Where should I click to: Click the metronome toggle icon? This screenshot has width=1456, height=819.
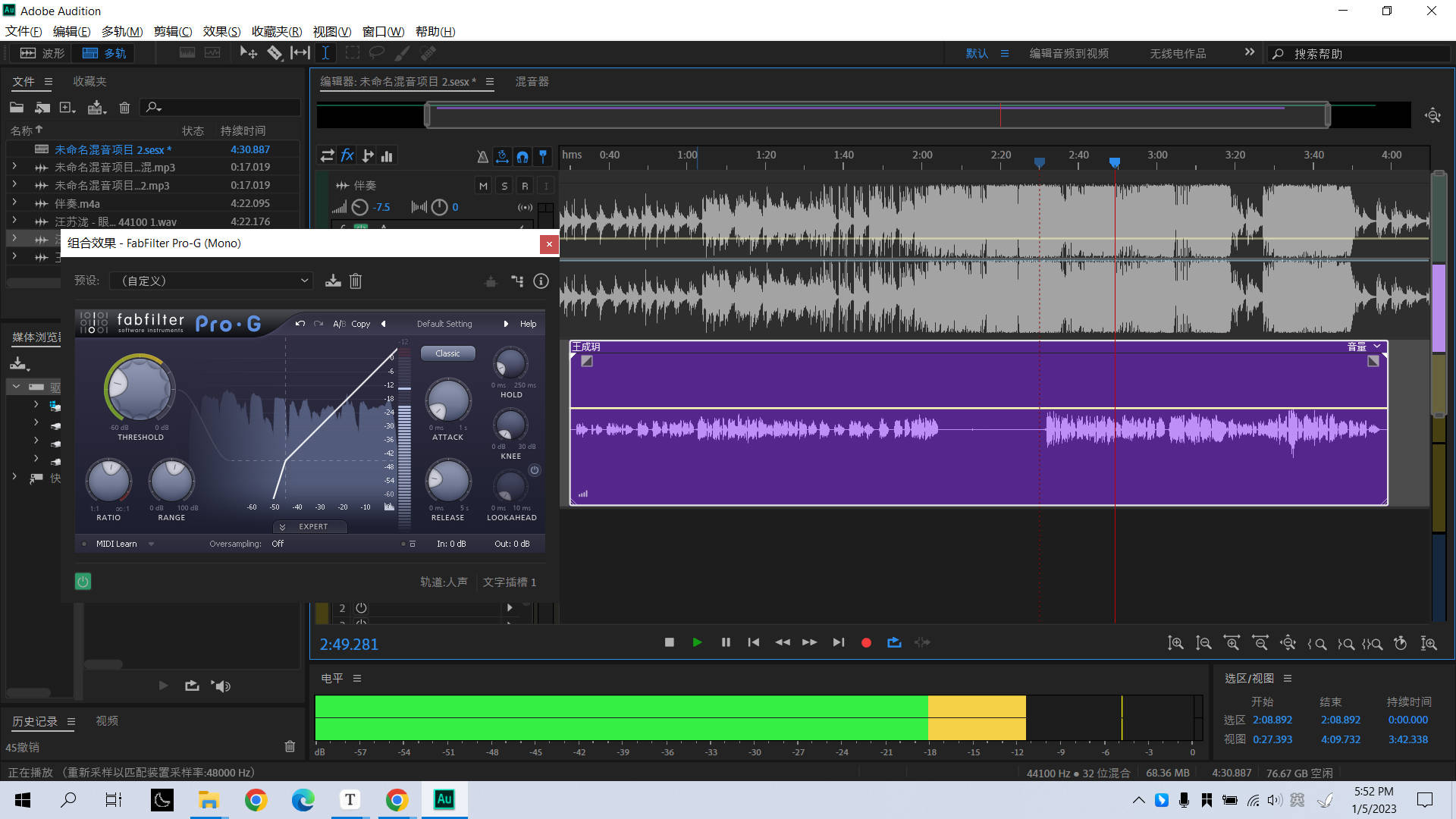coord(482,156)
